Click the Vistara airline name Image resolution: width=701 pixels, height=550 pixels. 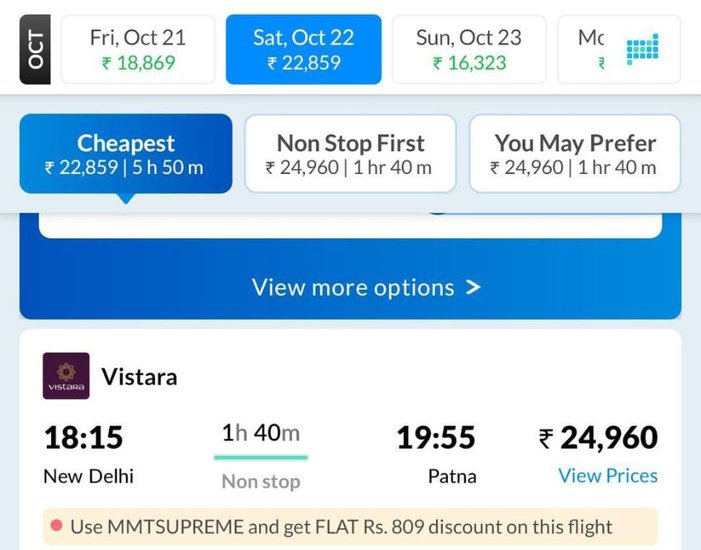pyautogui.click(x=139, y=377)
